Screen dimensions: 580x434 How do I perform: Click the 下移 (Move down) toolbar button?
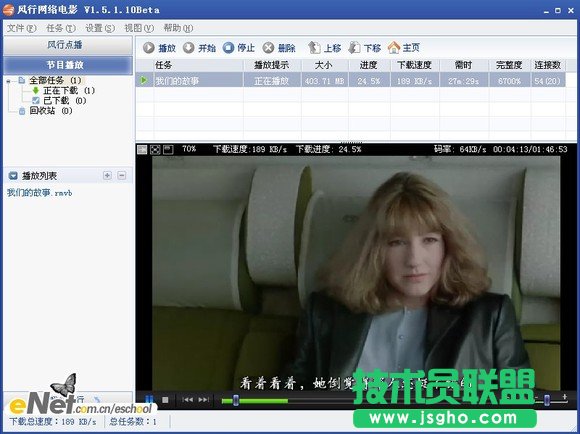(364, 48)
